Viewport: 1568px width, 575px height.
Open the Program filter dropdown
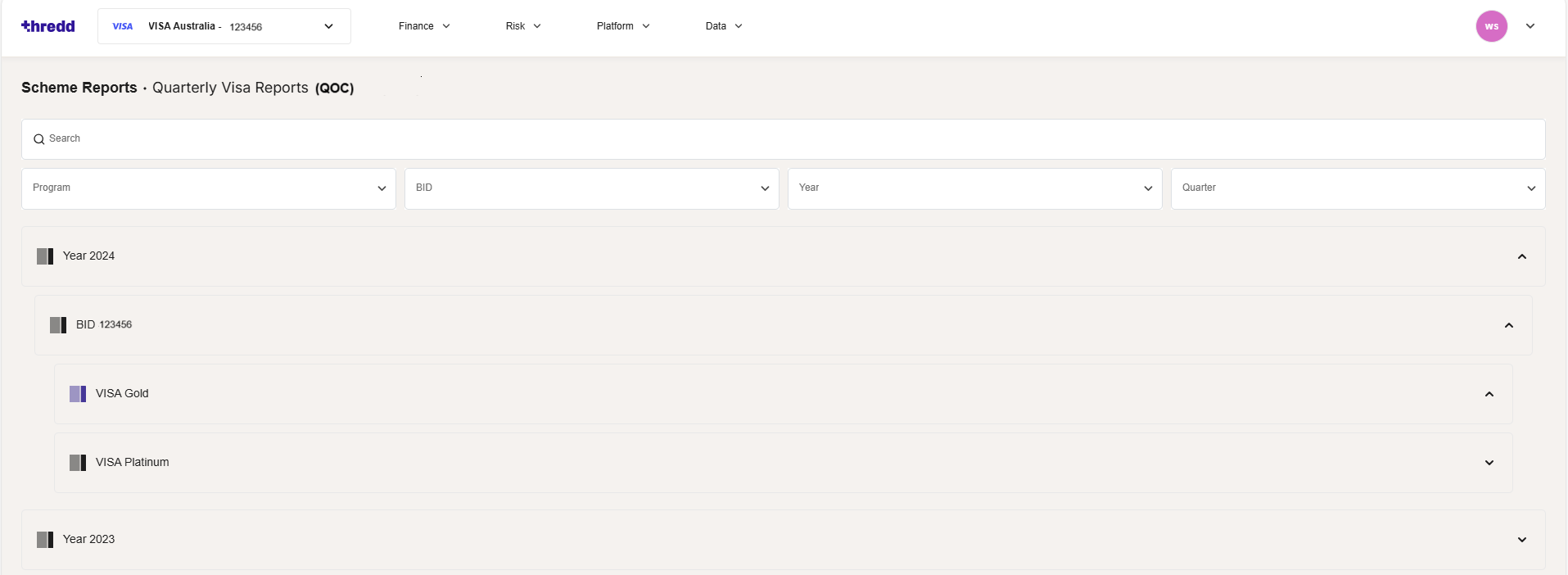[209, 188]
